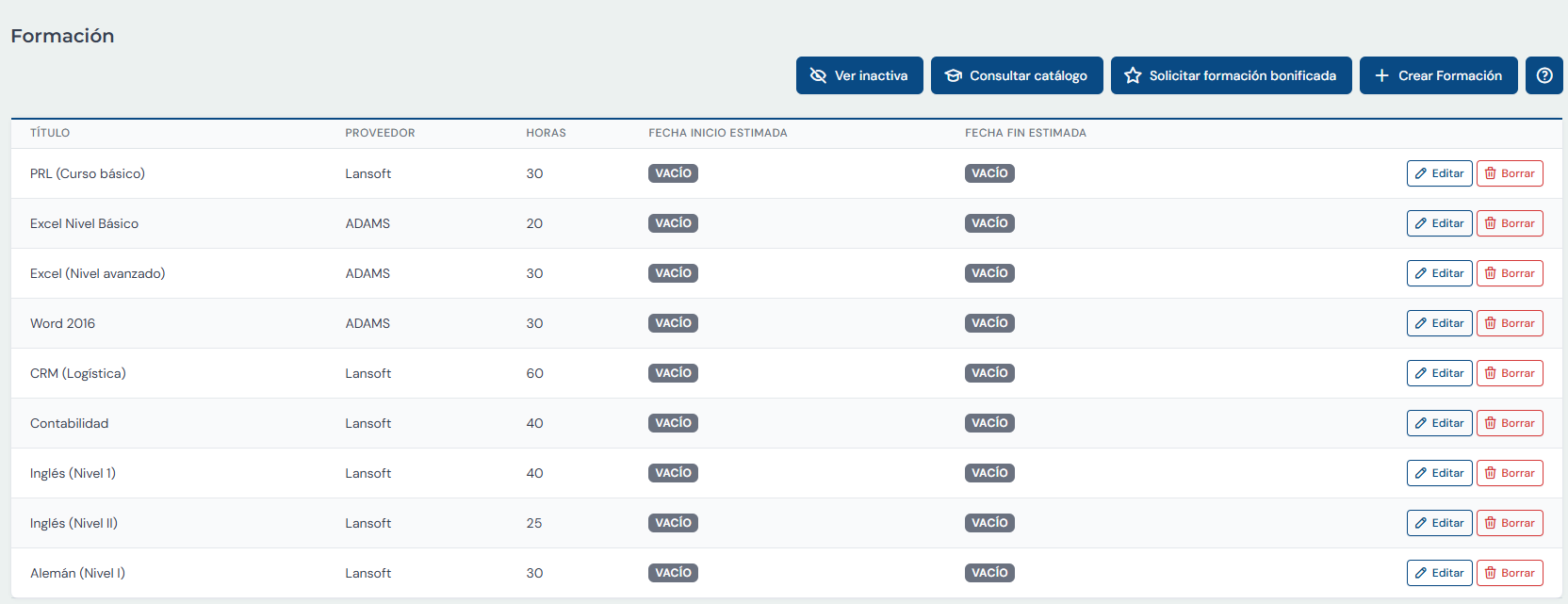Click the HORAS column header
1568x604 pixels.
(546, 133)
